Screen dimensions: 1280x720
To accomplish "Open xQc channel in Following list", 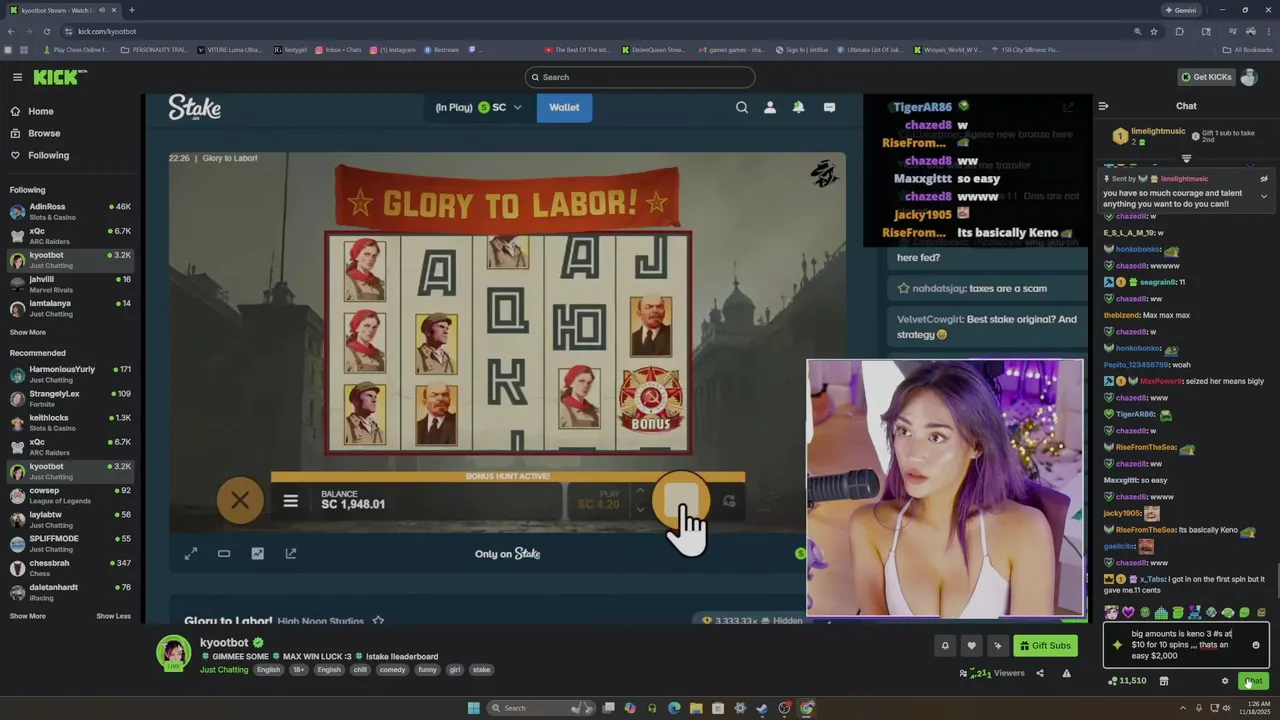I will [70, 235].
